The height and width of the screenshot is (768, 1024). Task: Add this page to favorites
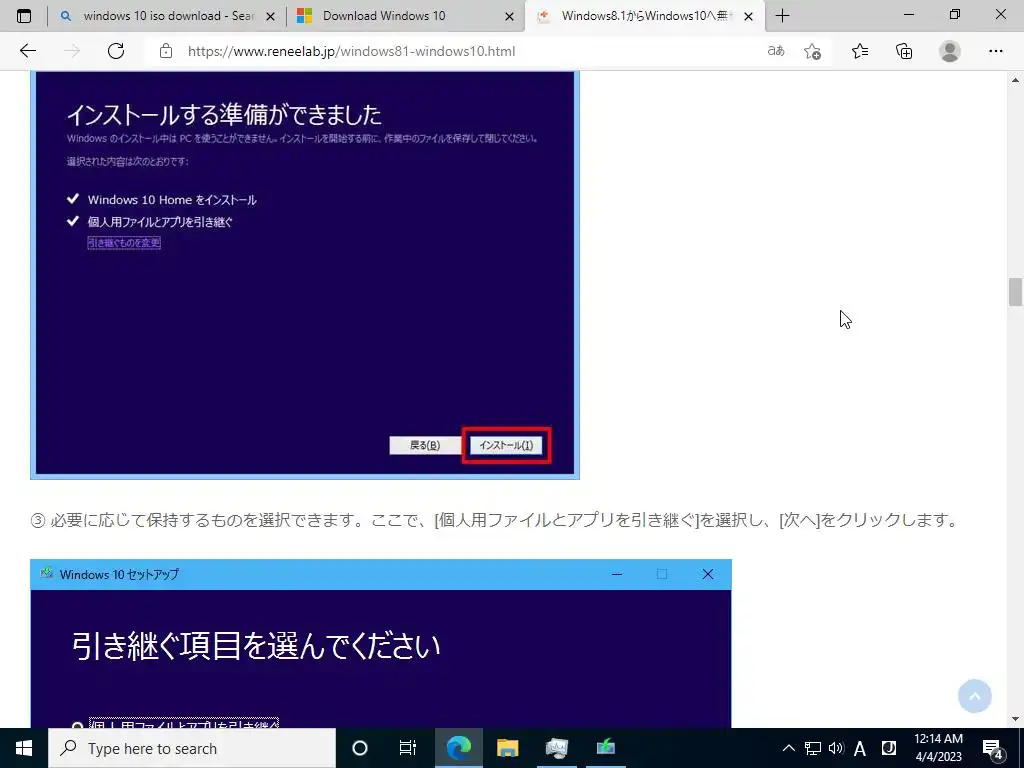click(x=812, y=51)
